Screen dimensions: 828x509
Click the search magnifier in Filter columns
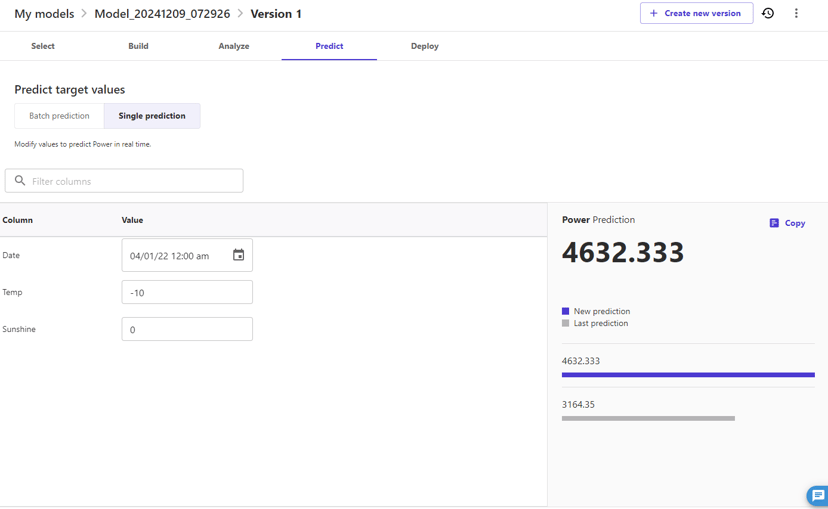[20, 181]
